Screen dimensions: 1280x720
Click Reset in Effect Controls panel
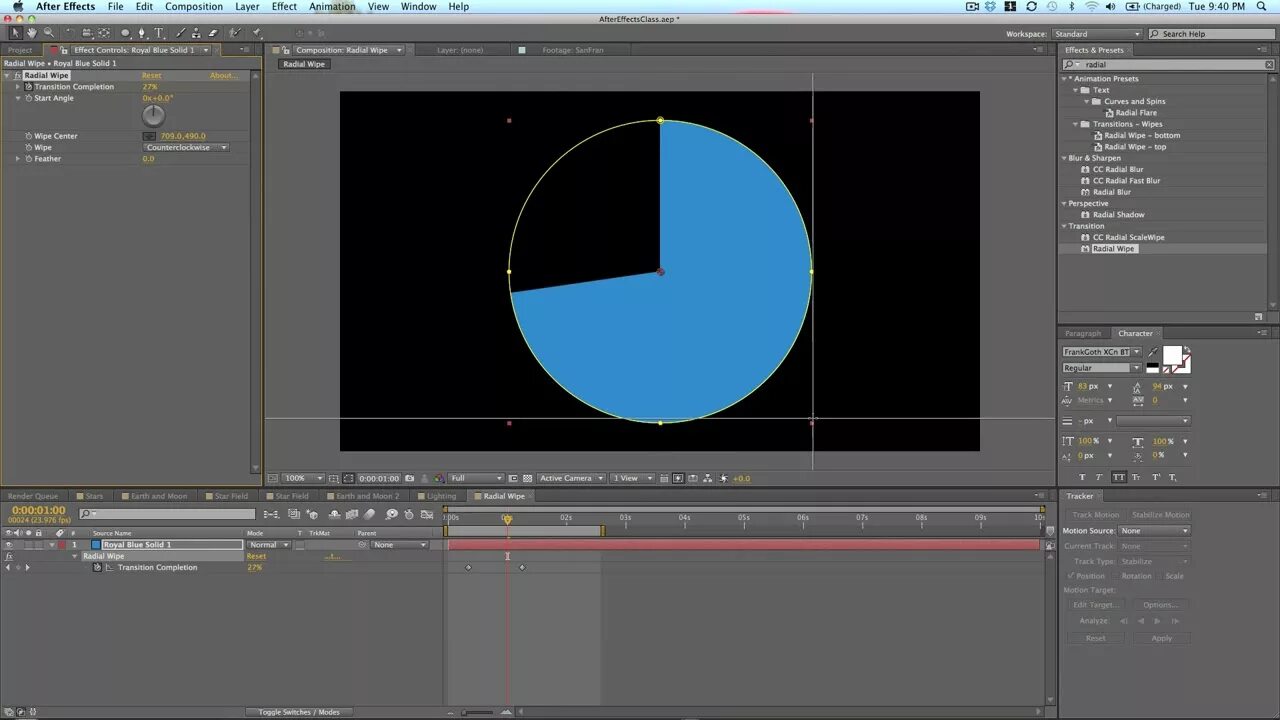151,76
